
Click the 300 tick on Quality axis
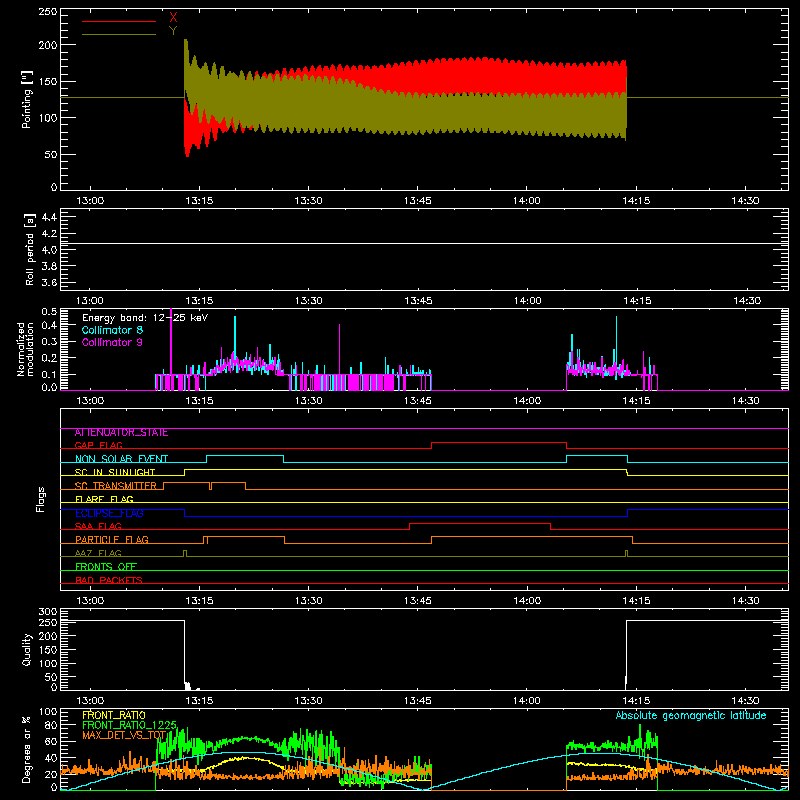coord(48,612)
